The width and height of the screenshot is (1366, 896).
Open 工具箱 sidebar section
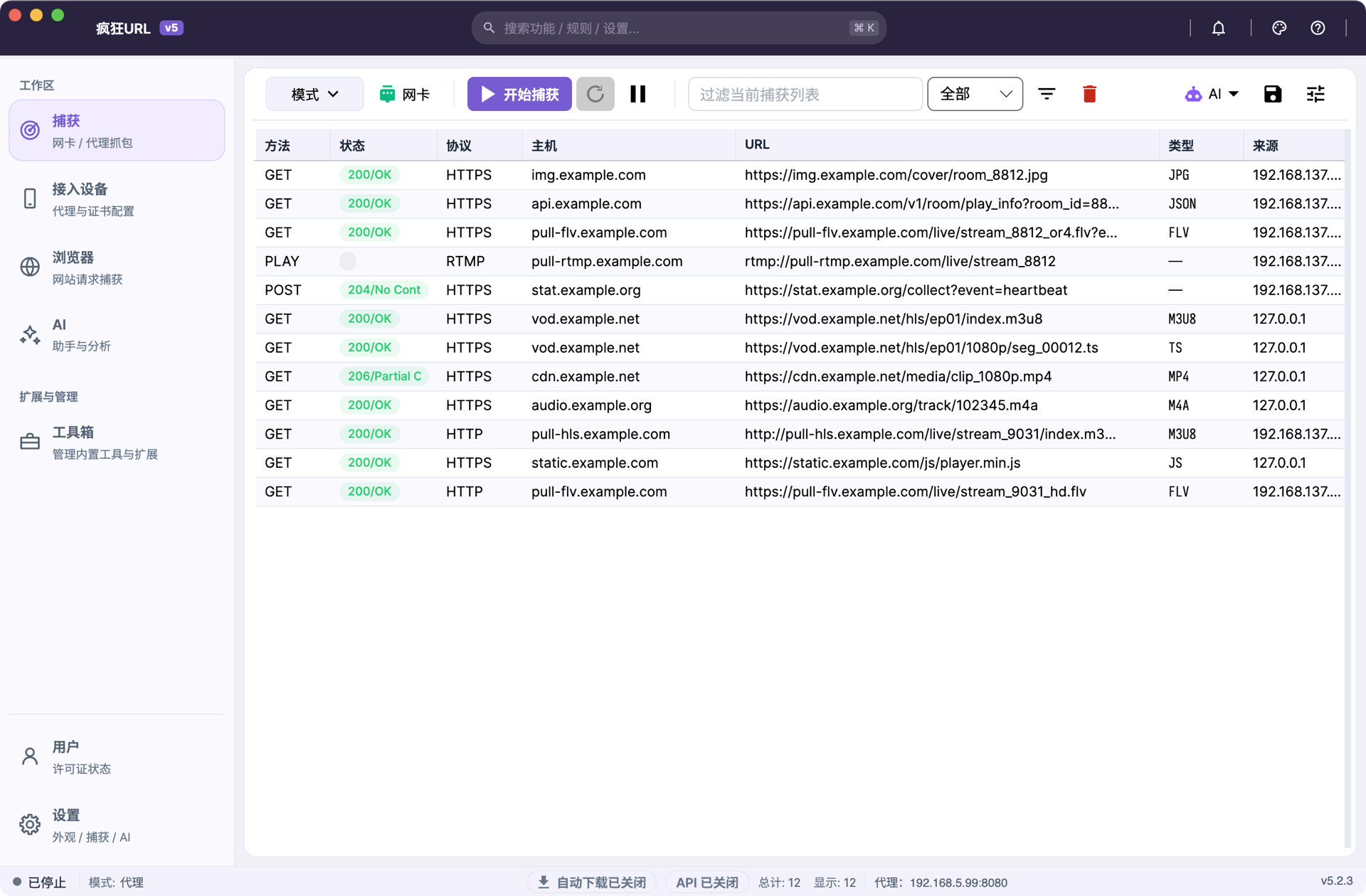[x=117, y=442]
